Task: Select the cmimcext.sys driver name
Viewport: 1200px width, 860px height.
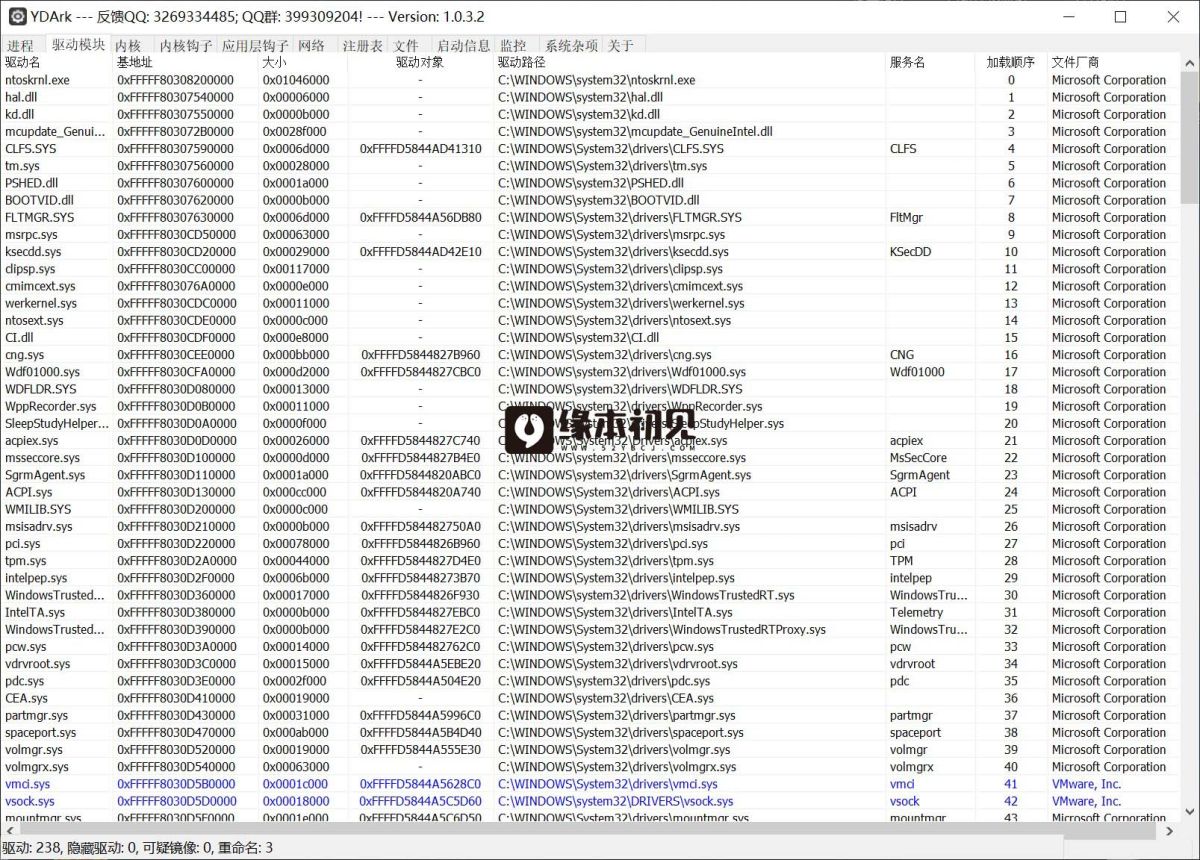Action: (x=40, y=286)
